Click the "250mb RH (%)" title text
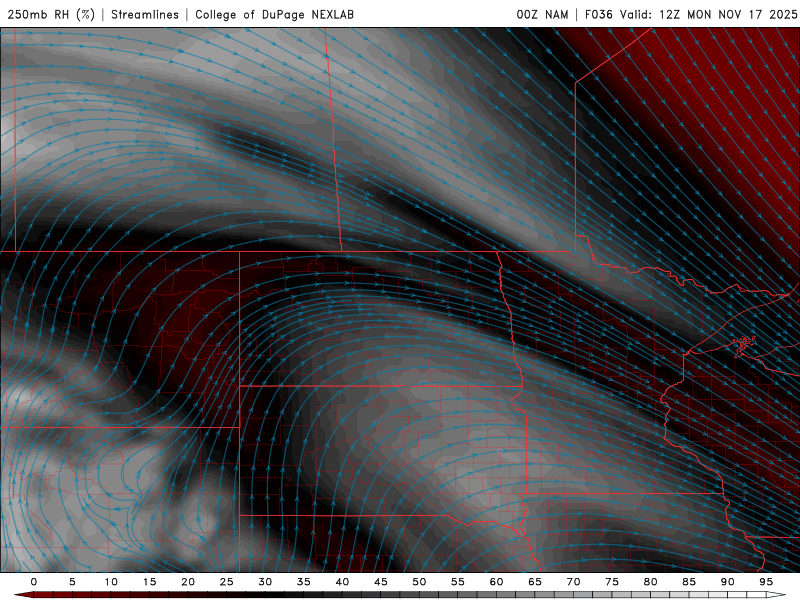The image size is (800, 600). 51,14
